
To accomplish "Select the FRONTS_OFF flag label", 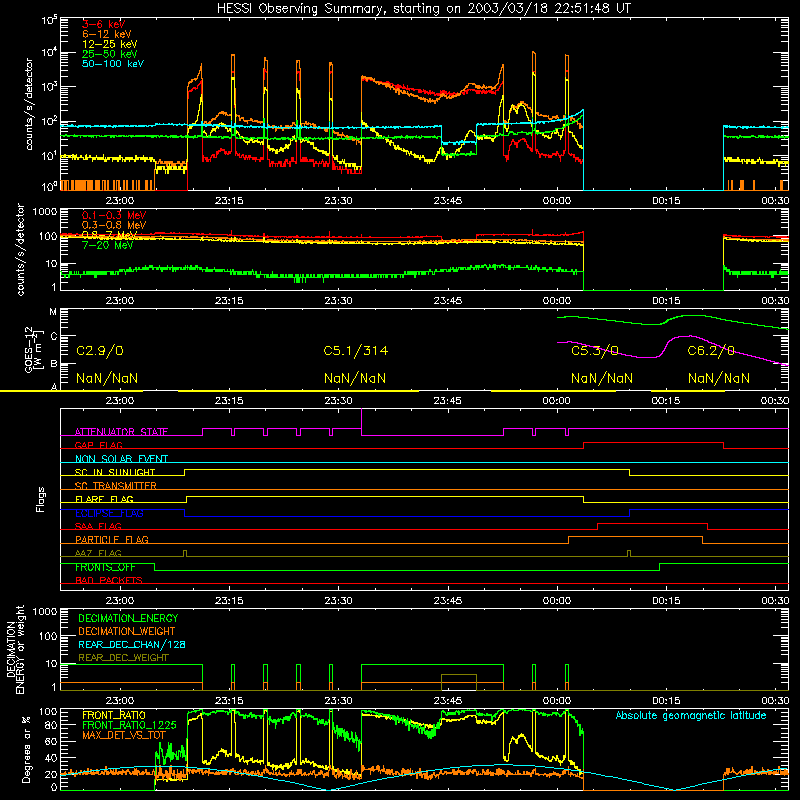I will coord(105,567).
